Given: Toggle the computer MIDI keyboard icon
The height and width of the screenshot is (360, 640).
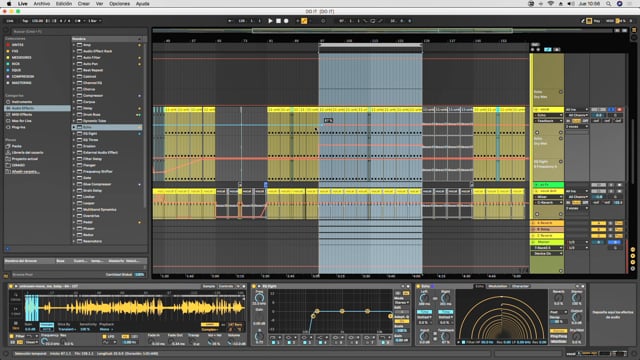Looking at the screenshot, I should (x=589, y=21).
